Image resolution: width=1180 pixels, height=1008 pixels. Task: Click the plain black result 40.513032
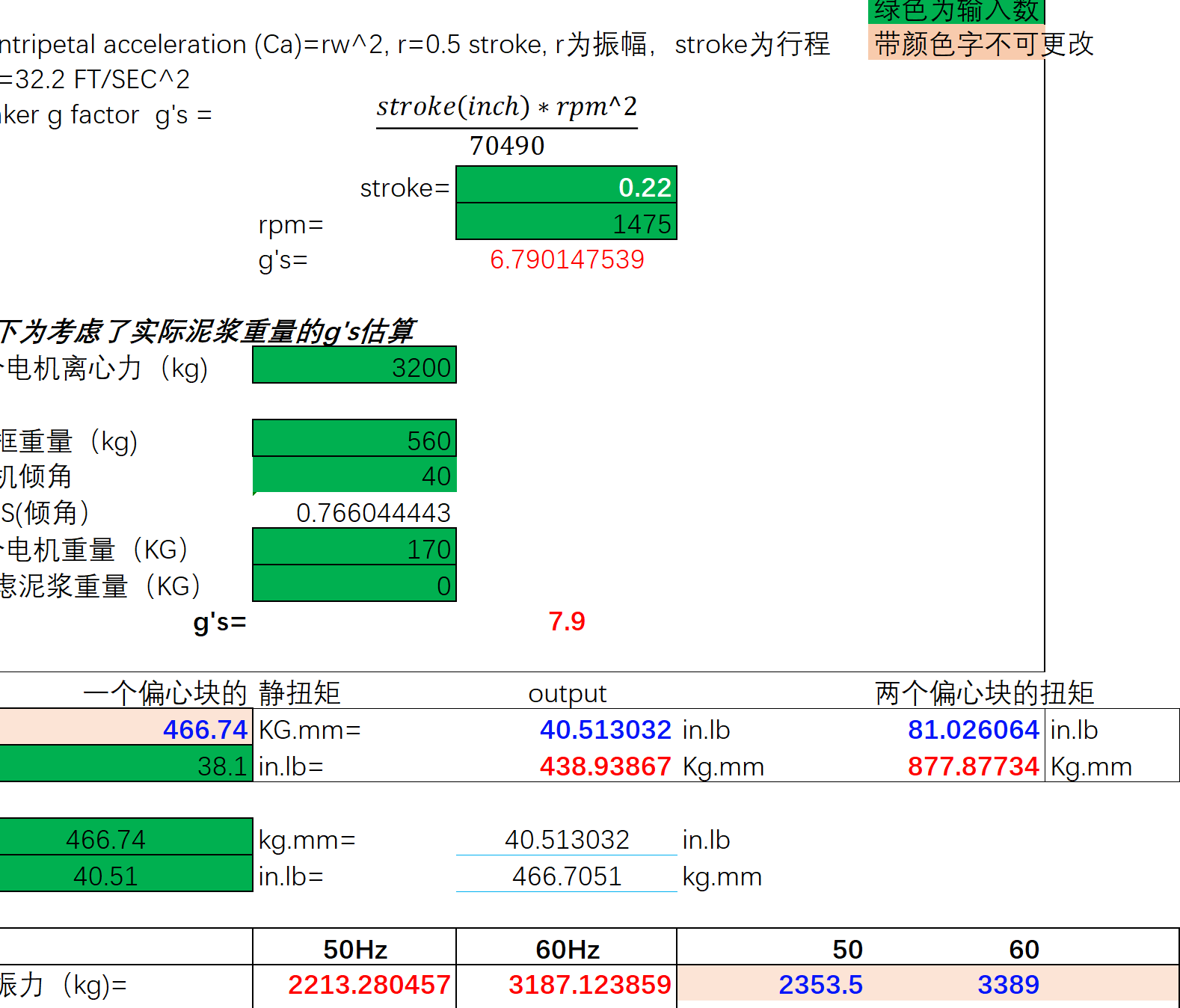[567, 840]
